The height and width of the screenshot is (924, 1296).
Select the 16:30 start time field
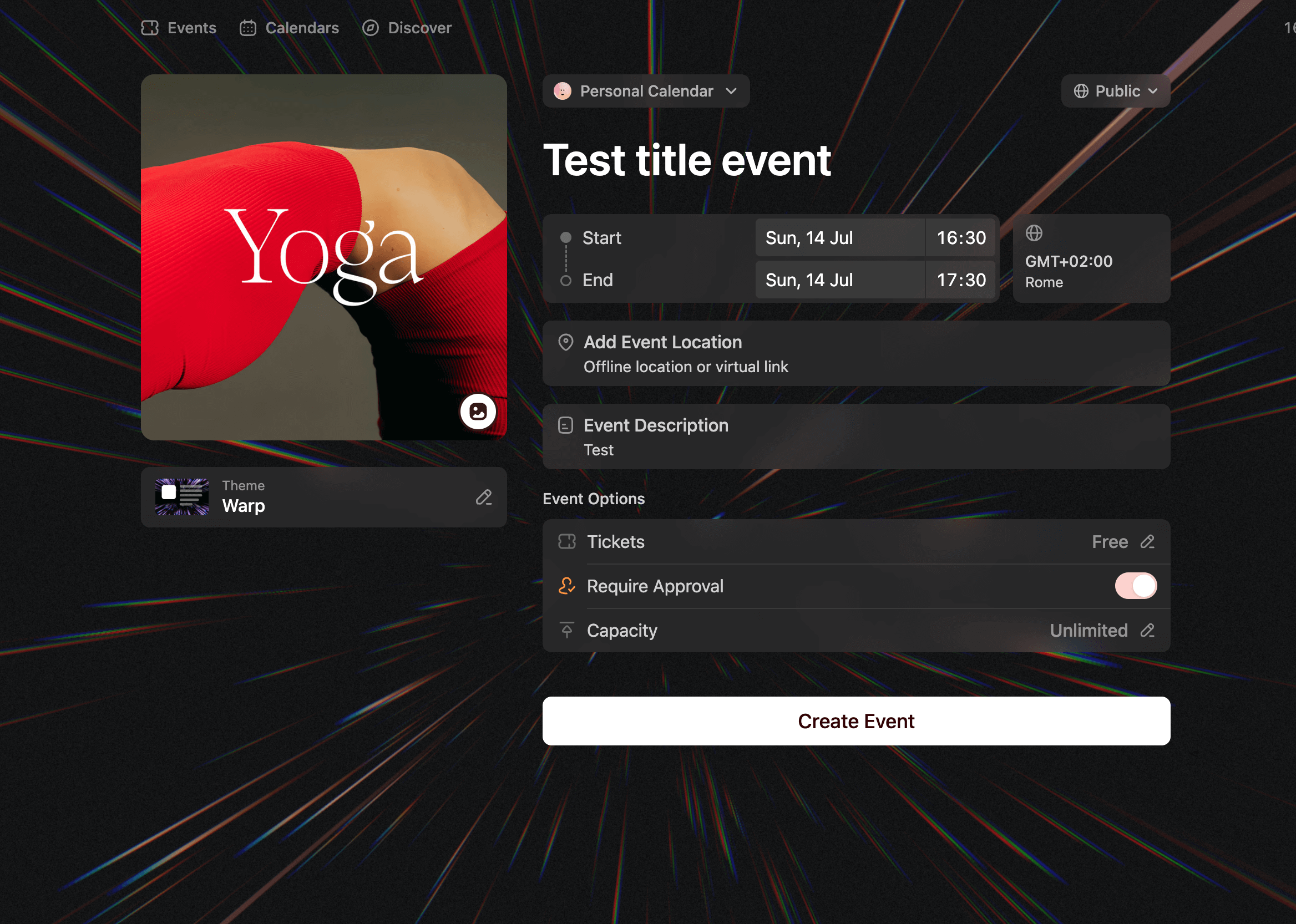point(960,238)
